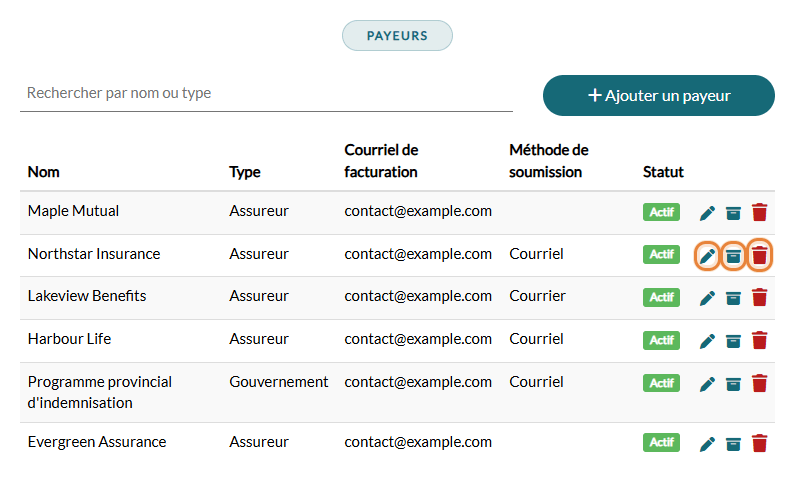
Task: Click the Courrier submission method cell
Action: coord(537,296)
